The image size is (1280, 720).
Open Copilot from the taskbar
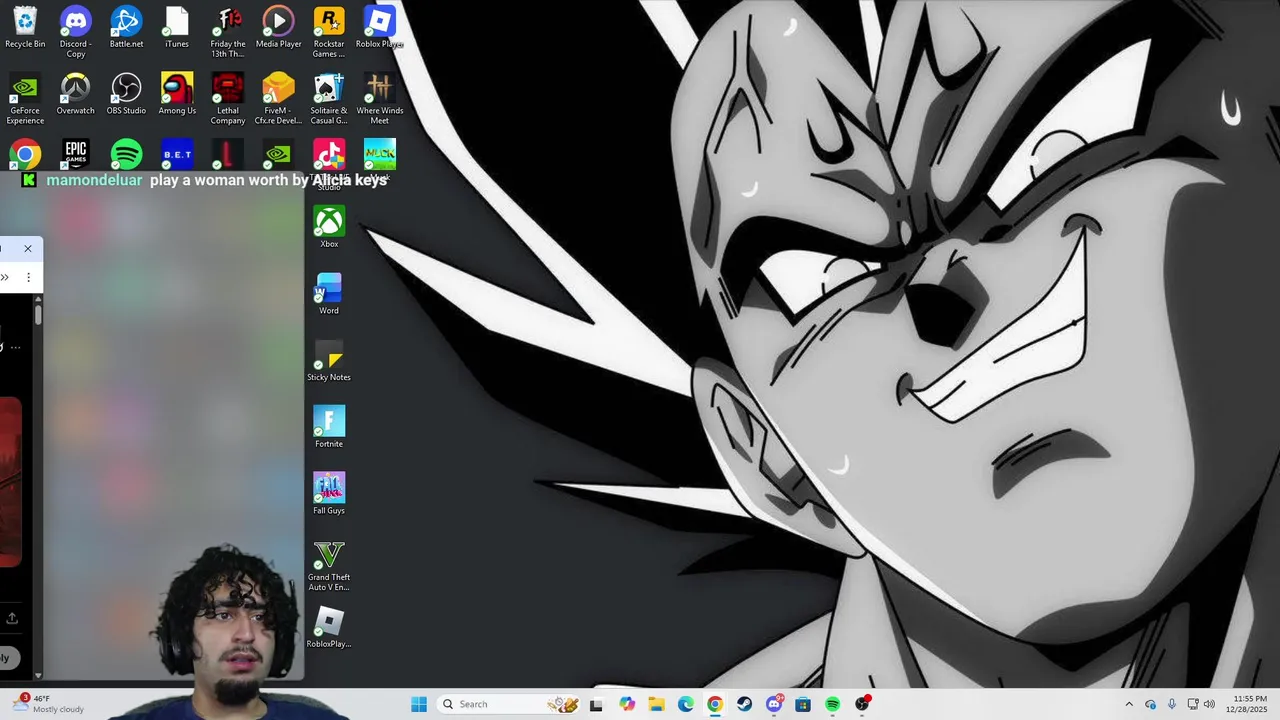tap(627, 704)
